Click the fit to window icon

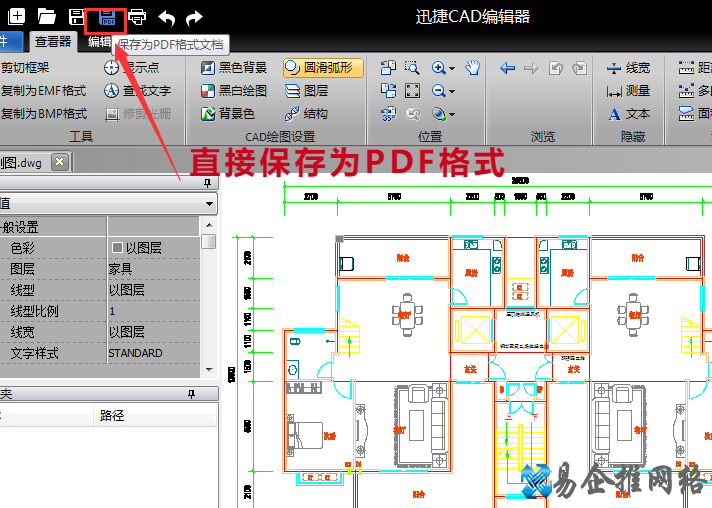pyautogui.click(x=412, y=91)
